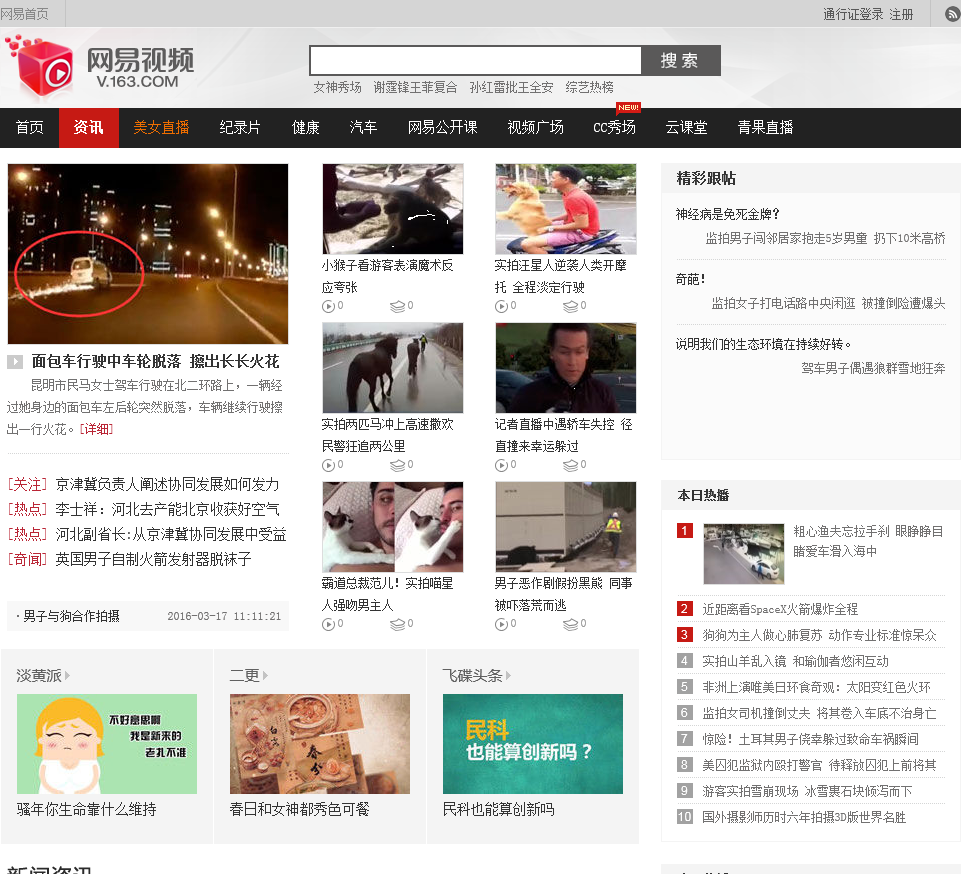Click comment icon under 实拍两匹马冲上高速撒欢

click(397, 465)
